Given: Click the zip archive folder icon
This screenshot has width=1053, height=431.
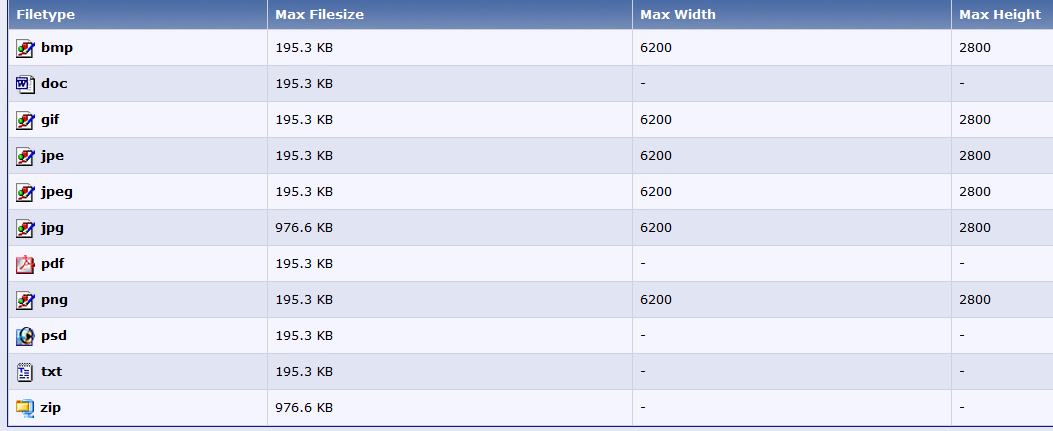Looking at the screenshot, I should 25,408.
